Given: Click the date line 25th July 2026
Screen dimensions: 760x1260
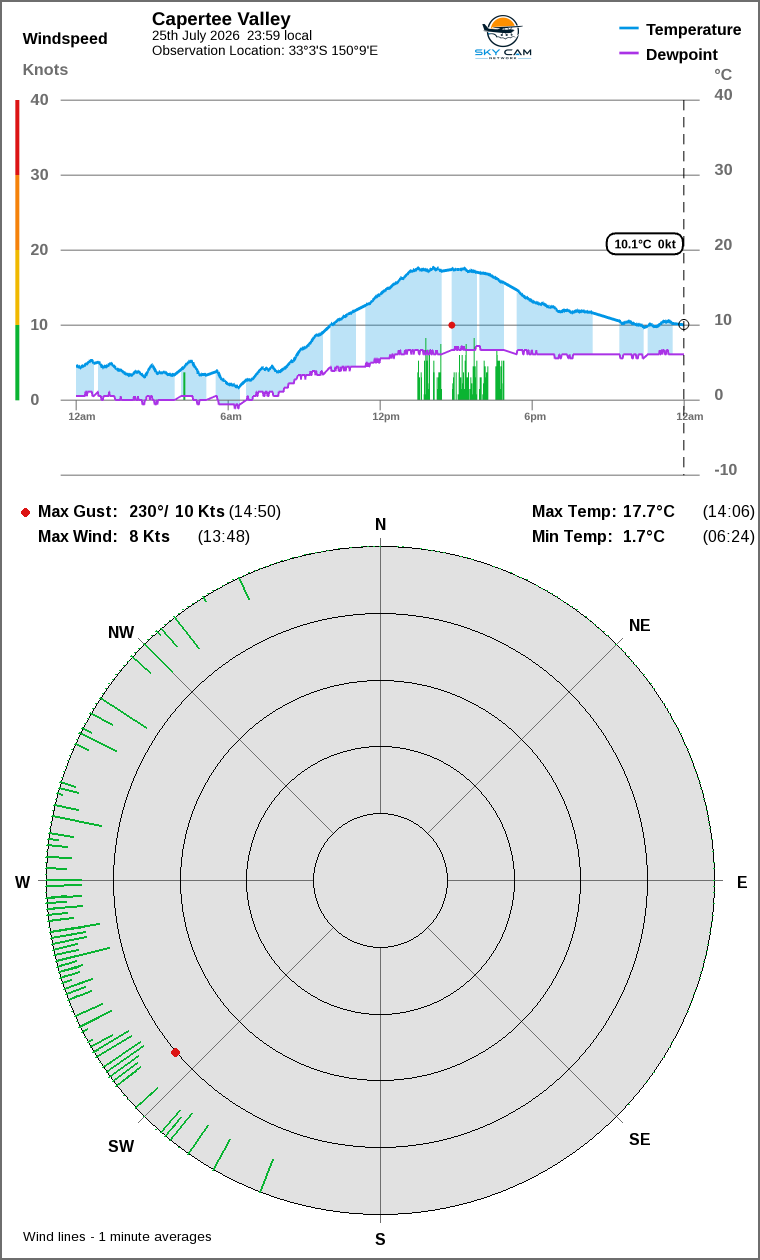Looking at the screenshot, I should point(232,36).
